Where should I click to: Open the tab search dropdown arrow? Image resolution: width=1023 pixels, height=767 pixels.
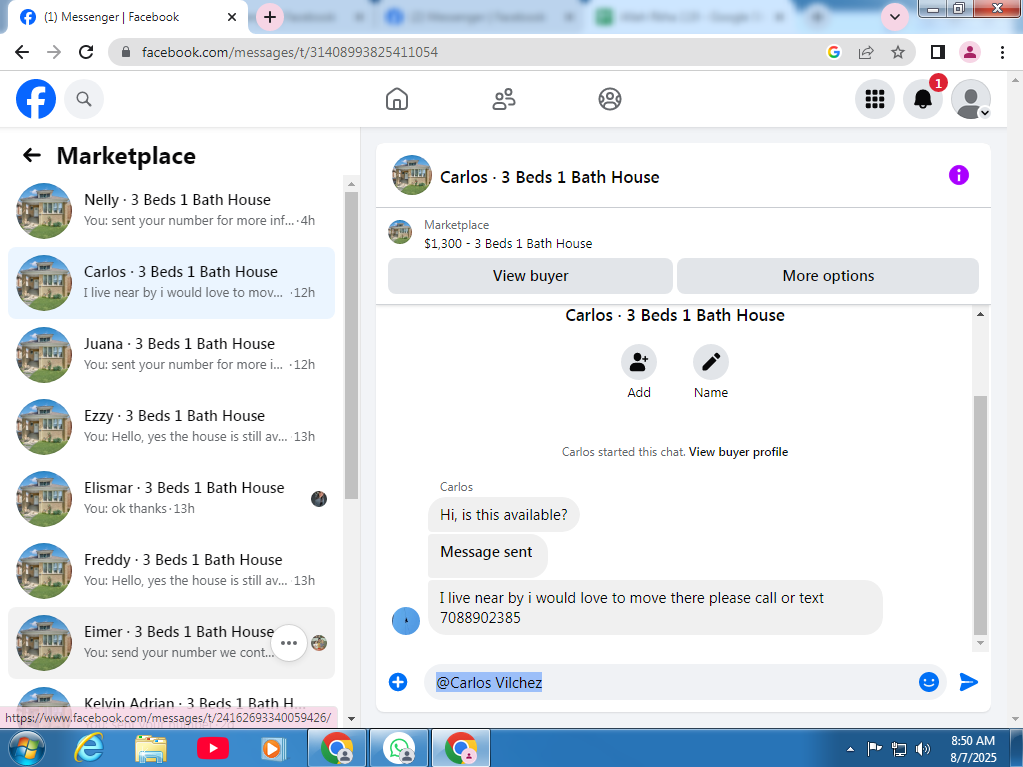tap(894, 17)
